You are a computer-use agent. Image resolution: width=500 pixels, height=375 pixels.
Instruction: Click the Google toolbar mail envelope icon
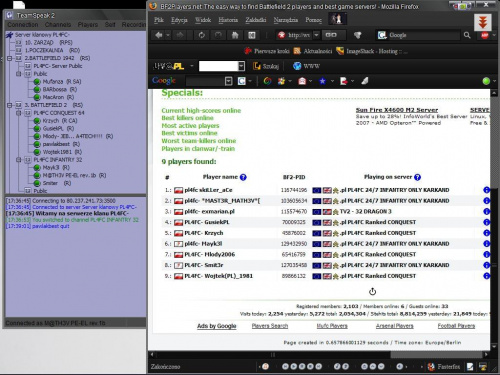(x=302, y=81)
